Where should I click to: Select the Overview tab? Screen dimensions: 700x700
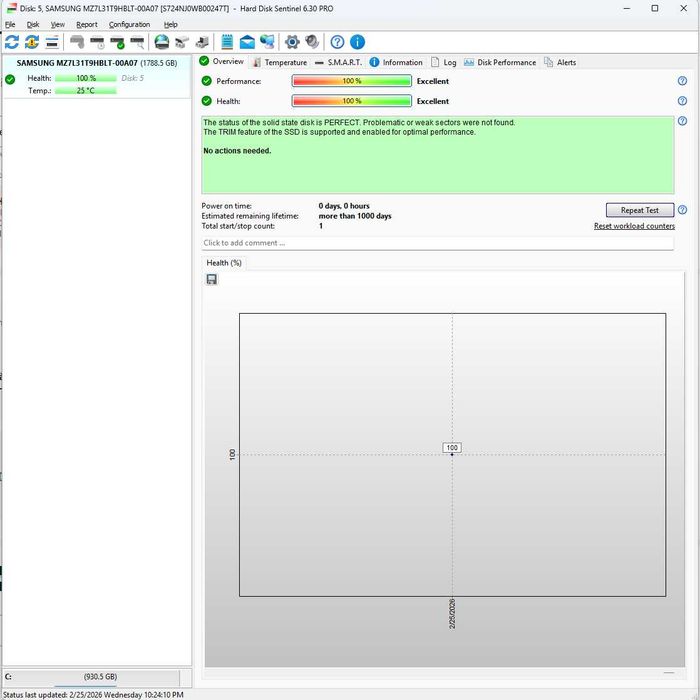click(x=222, y=62)
